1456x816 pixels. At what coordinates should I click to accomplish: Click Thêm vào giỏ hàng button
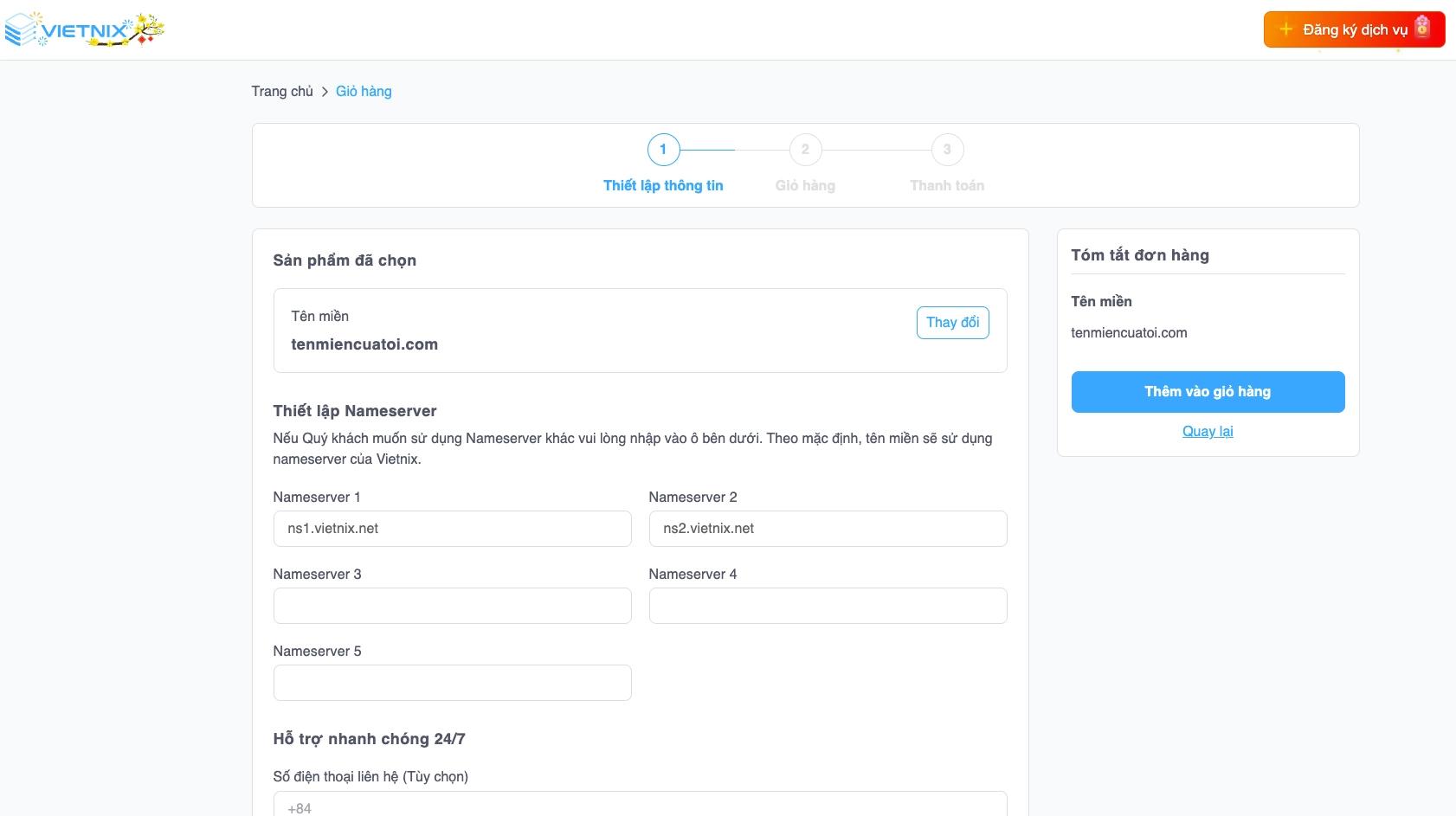pyautogui.click(x=1208, y=392)
